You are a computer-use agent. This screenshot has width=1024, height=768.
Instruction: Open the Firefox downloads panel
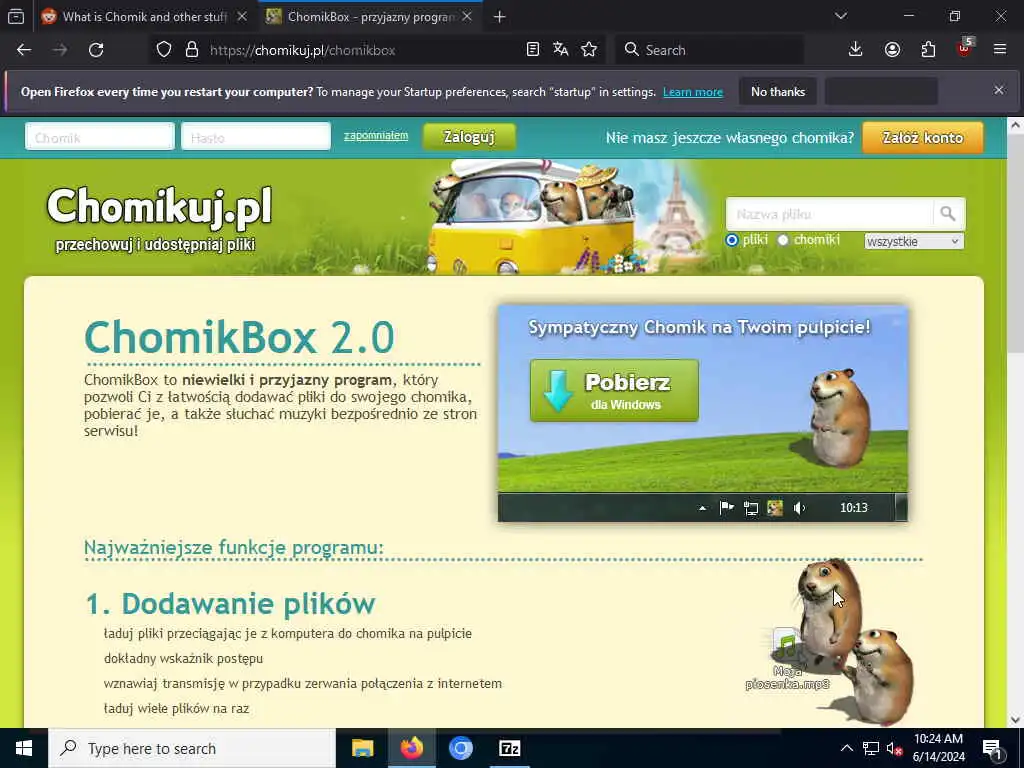click(x=856, y=50)
